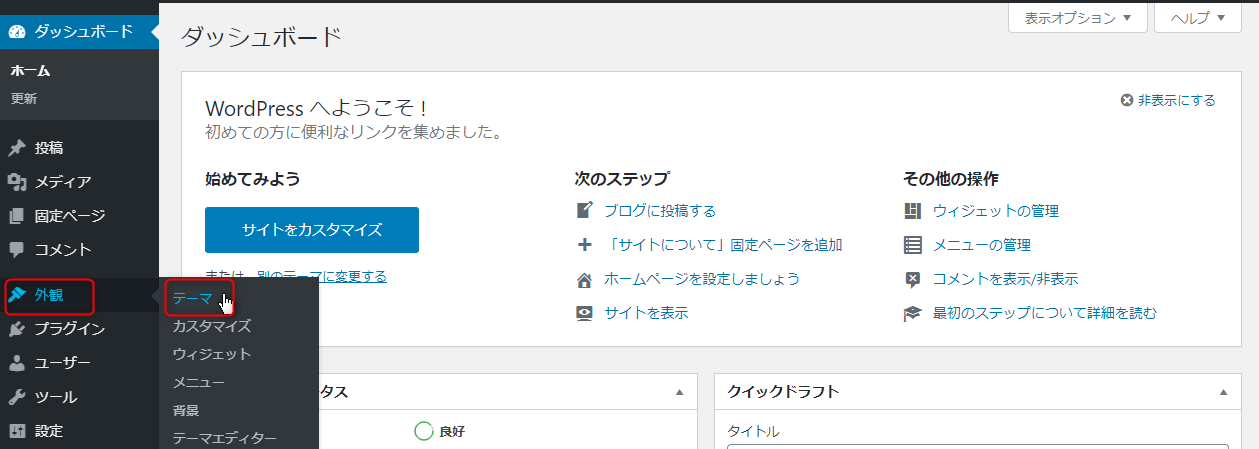Click the paintbrush icon beside 外観
Viewport: 1259px width, 449px height.
[17, 295]
